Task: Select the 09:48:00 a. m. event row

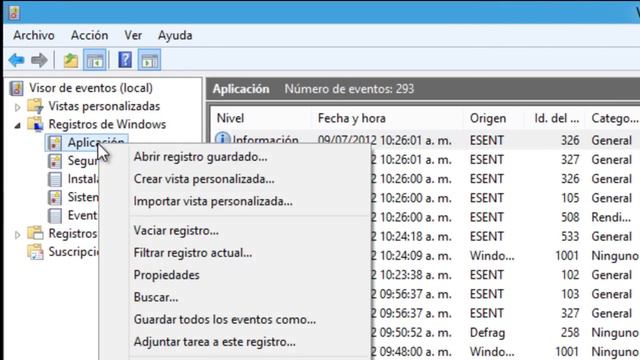Action: pyautogui.click(x=505, y=352)
